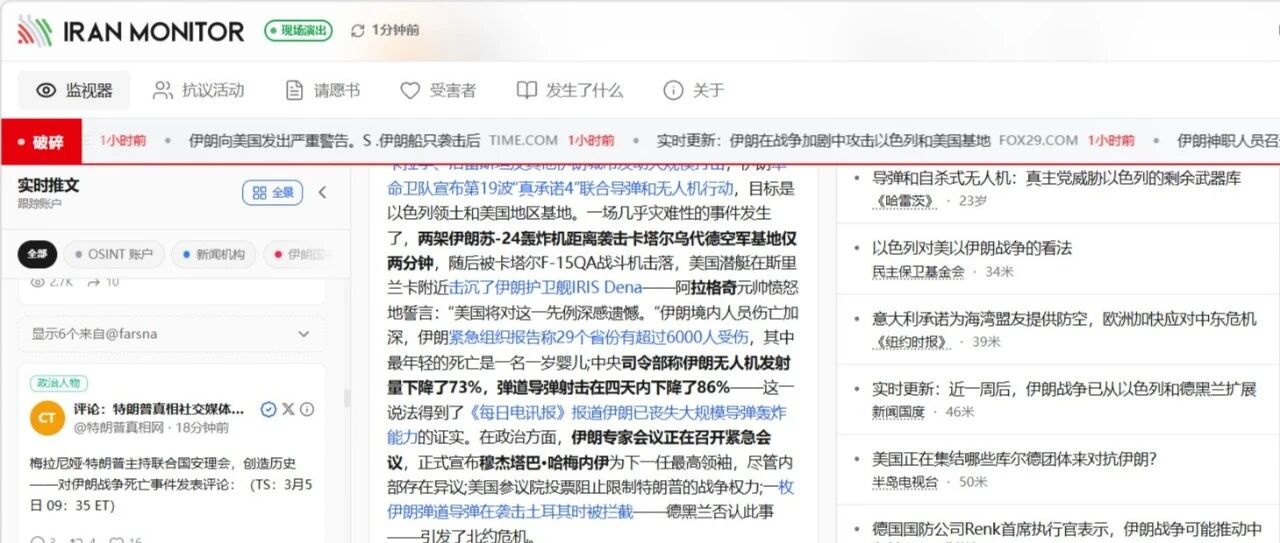Open the X icon on the CT post

pos(288,409)
